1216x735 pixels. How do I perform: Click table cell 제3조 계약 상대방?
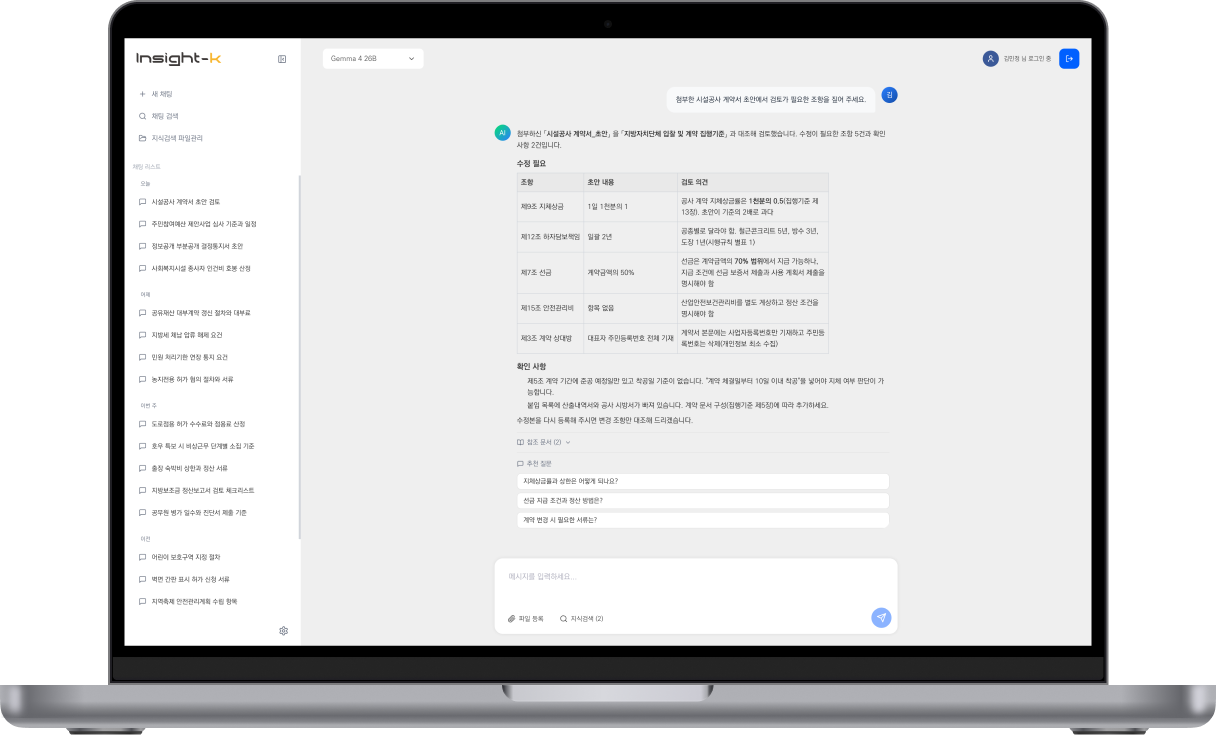(550, 338)
